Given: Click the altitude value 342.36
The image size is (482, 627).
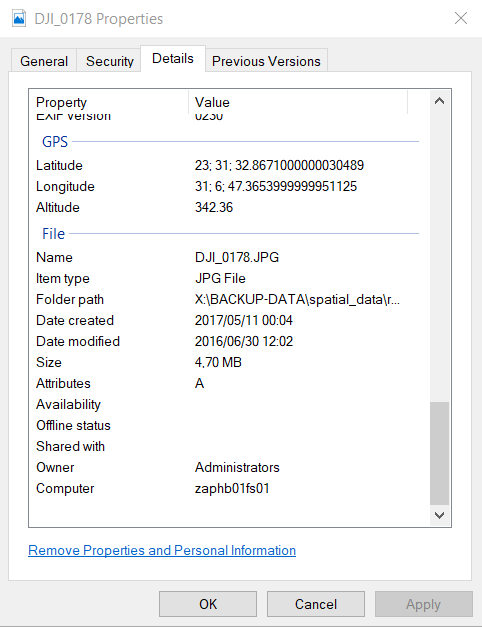Looking at the screenshot, I should click(x=214, y=207).
